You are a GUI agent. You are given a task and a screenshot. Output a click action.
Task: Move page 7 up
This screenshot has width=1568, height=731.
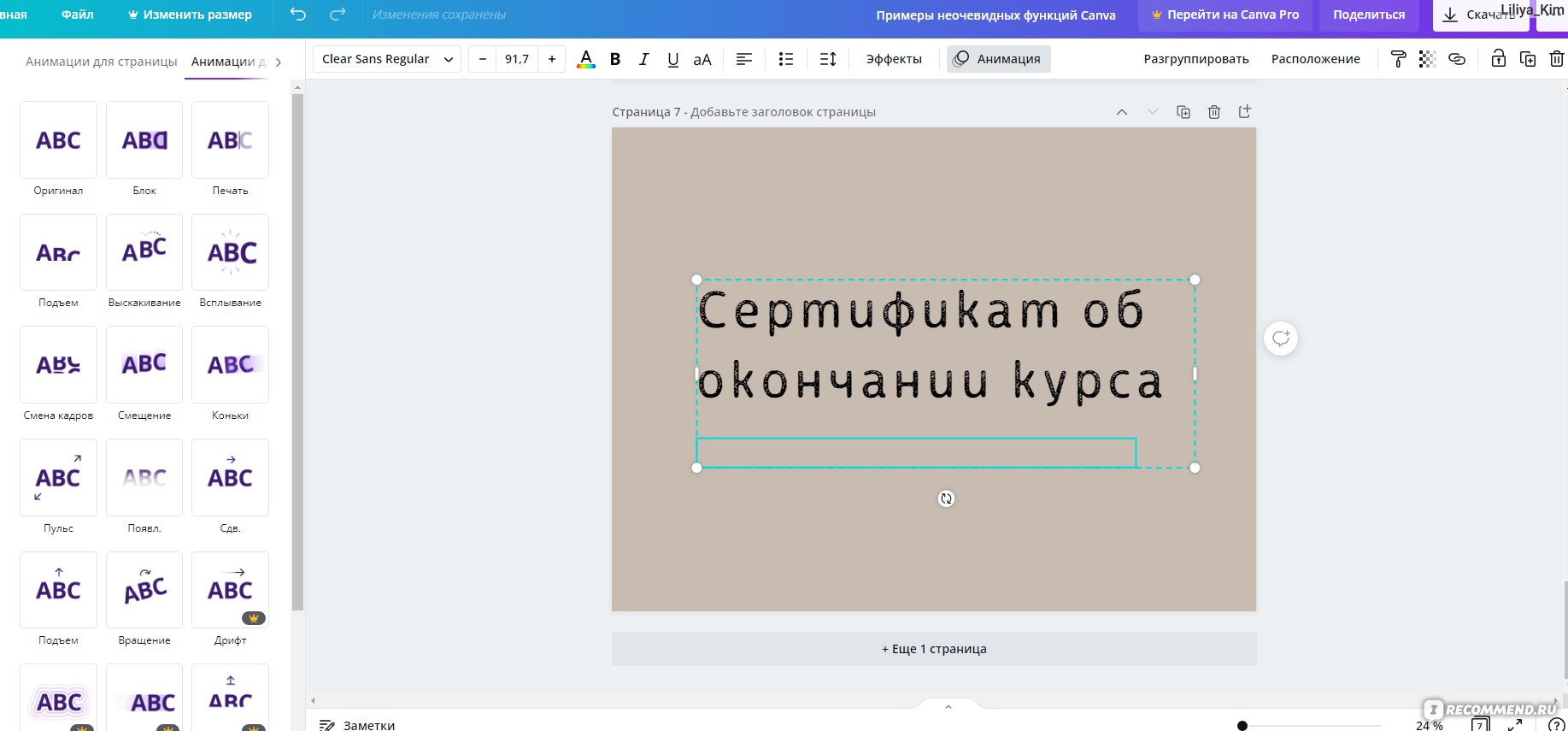tap(1122, 112)
